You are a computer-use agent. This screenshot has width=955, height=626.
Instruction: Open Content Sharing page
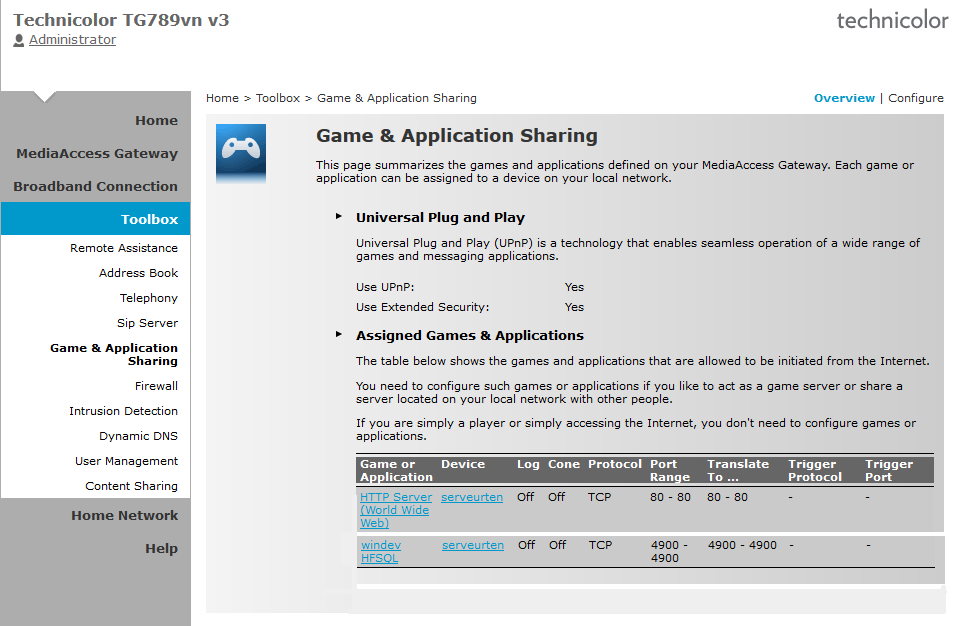(132, 486)
